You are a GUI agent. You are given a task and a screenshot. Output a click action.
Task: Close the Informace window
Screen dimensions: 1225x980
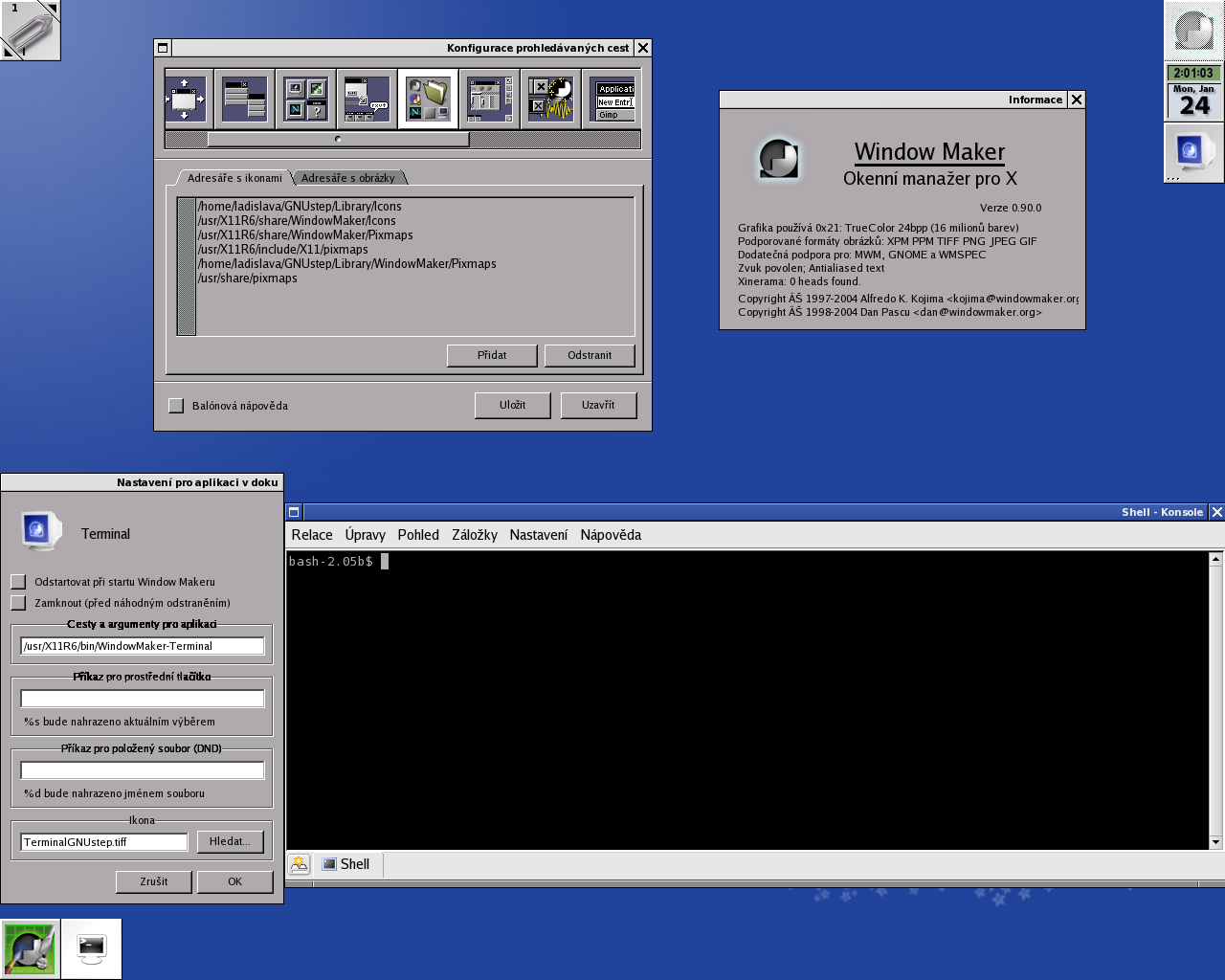coord(1077,100)
